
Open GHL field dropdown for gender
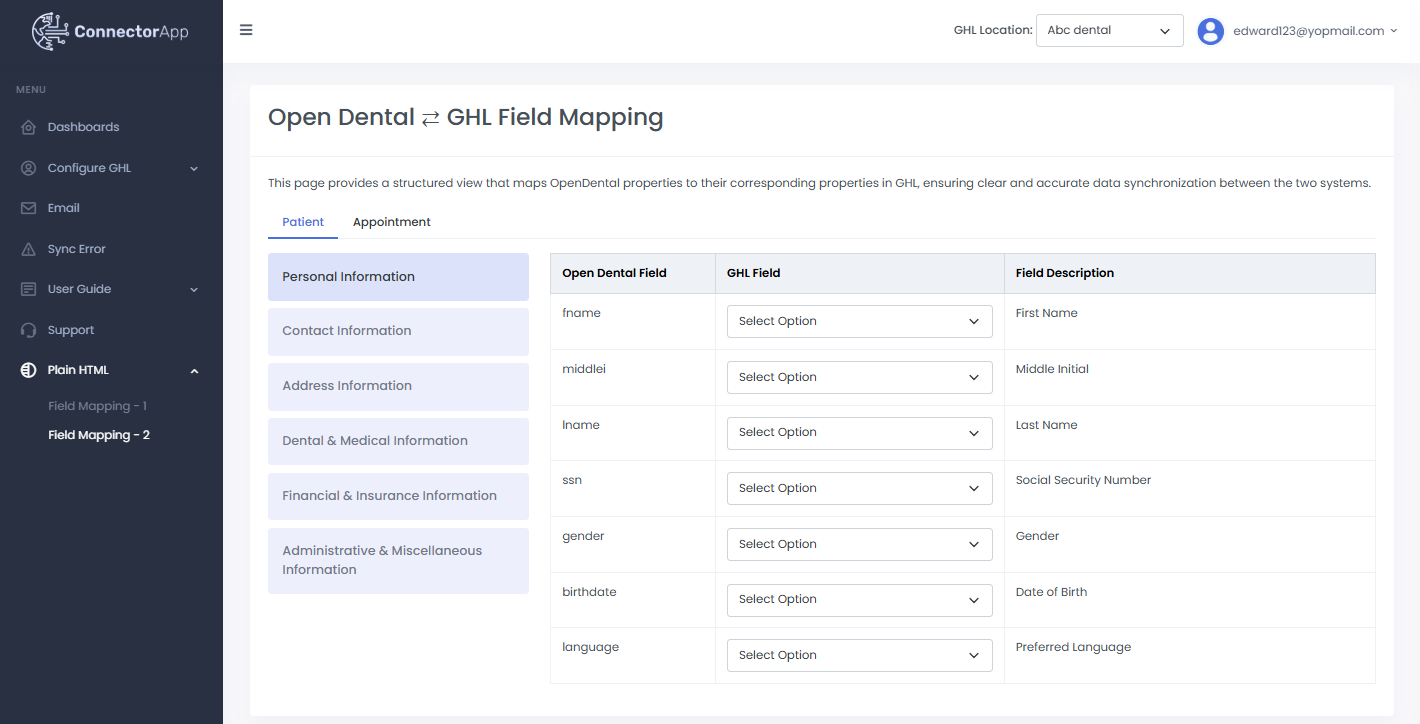pos(860,544)
